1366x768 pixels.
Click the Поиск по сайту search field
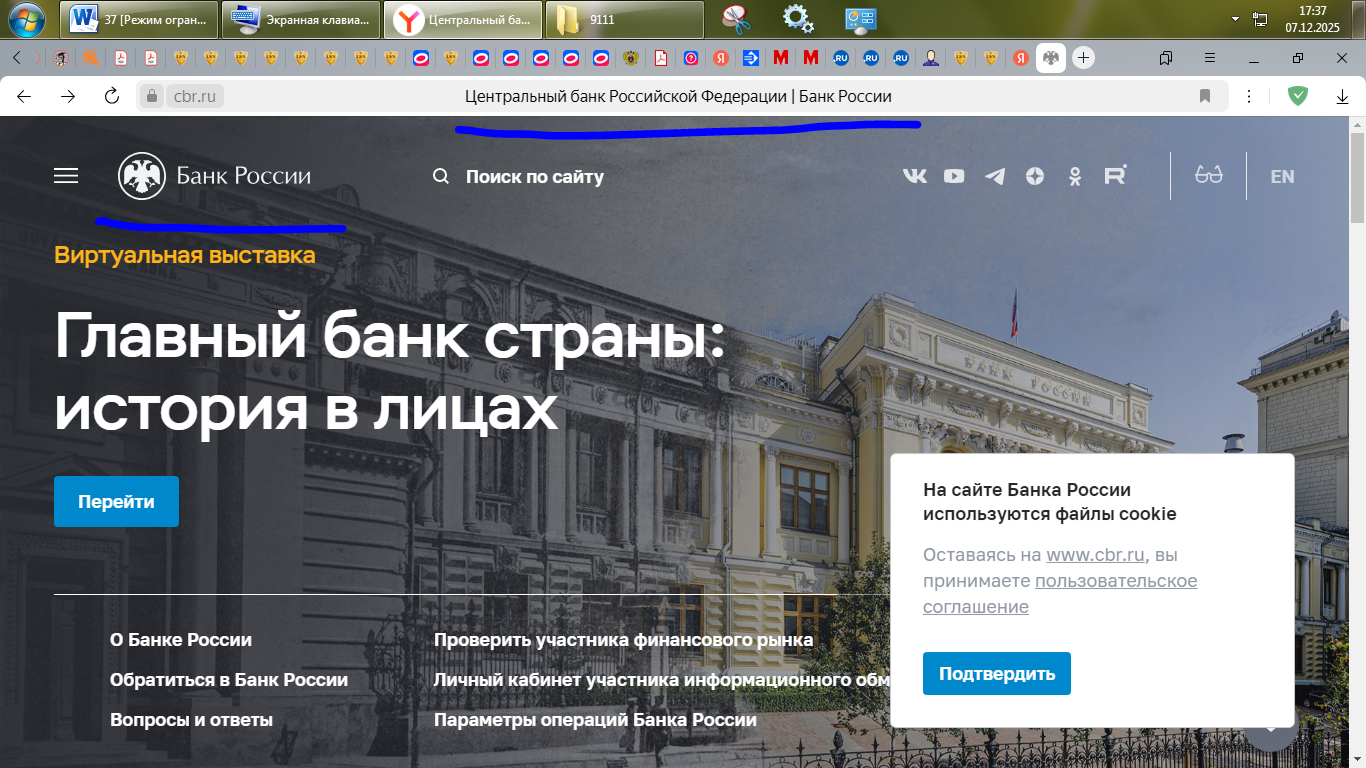point(535,176)
